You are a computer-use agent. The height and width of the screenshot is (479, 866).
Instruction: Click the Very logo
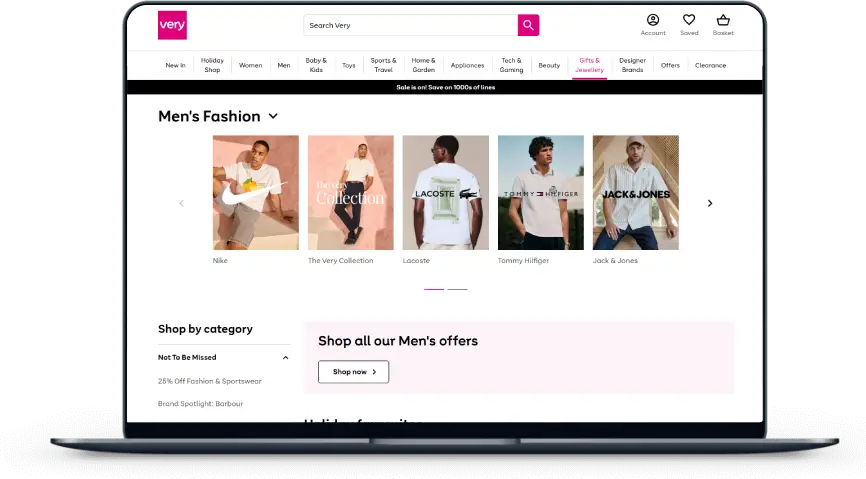pyautogui.click(x=172, y=25)
